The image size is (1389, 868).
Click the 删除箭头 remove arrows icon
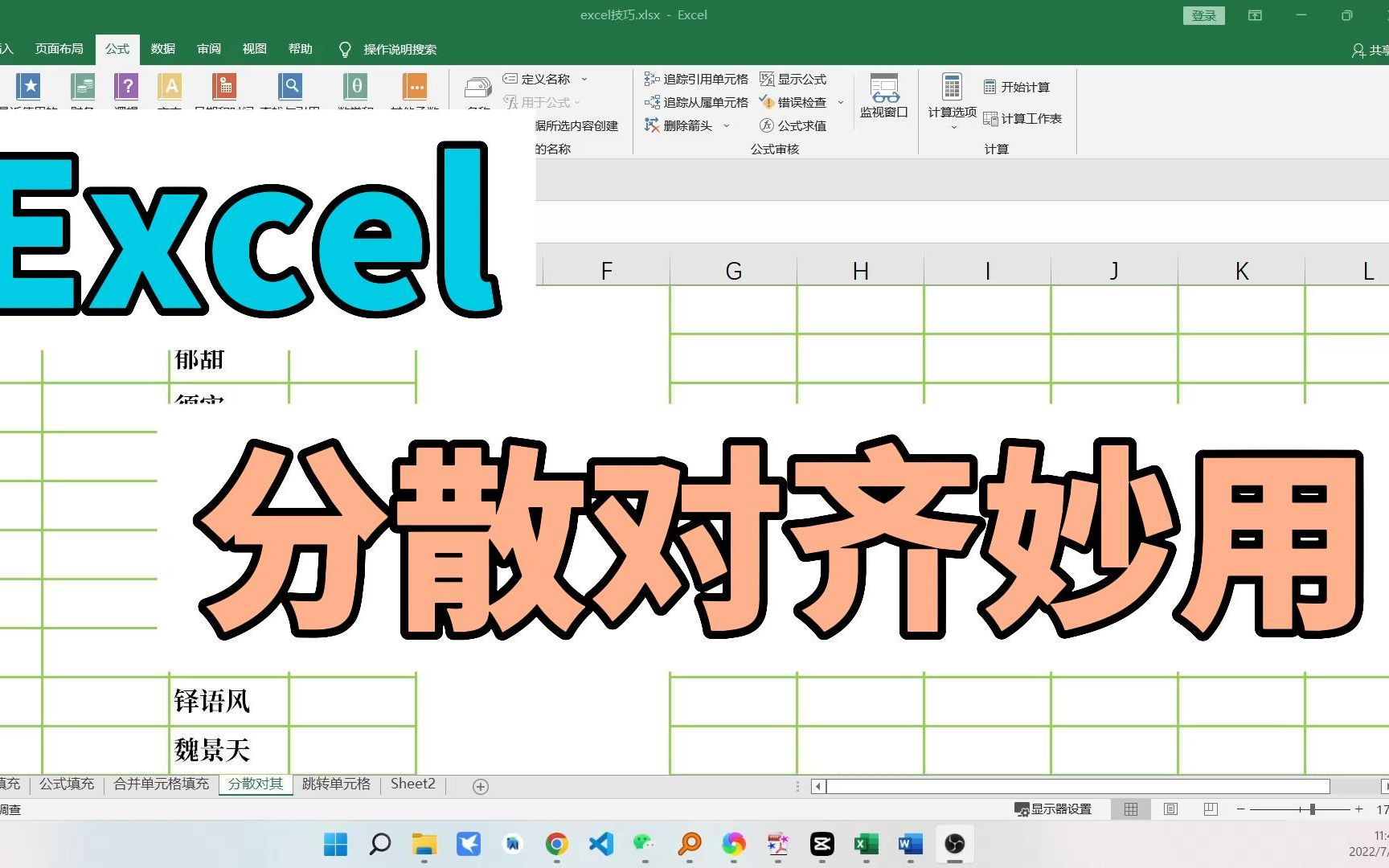(652, 125)
